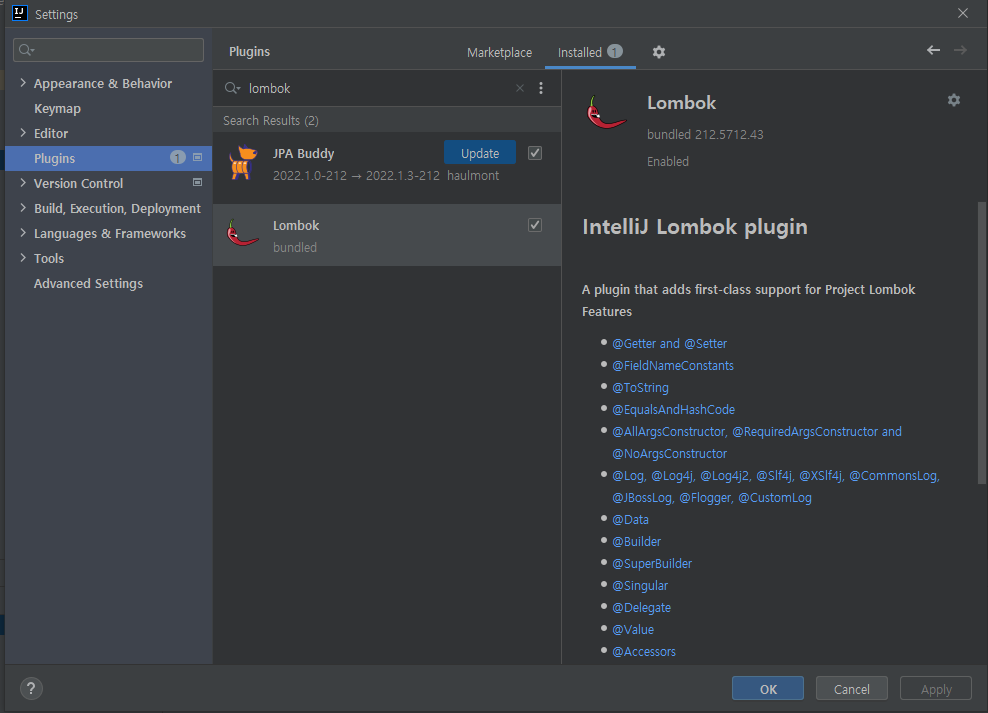This screenshot has height=713, width=988.
Task: Go forward with the right arrow
Action: click(960, 50)
